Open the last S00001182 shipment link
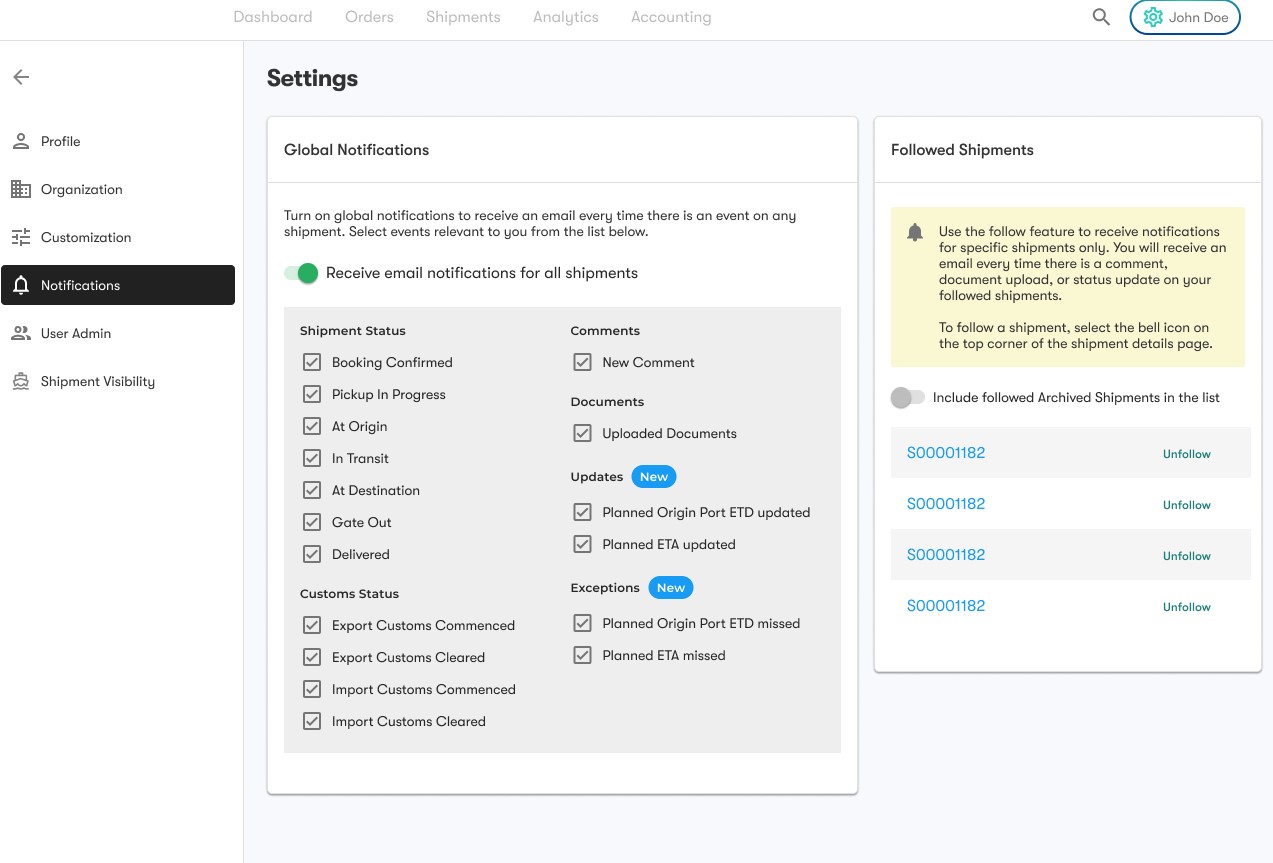 point(945,606)
